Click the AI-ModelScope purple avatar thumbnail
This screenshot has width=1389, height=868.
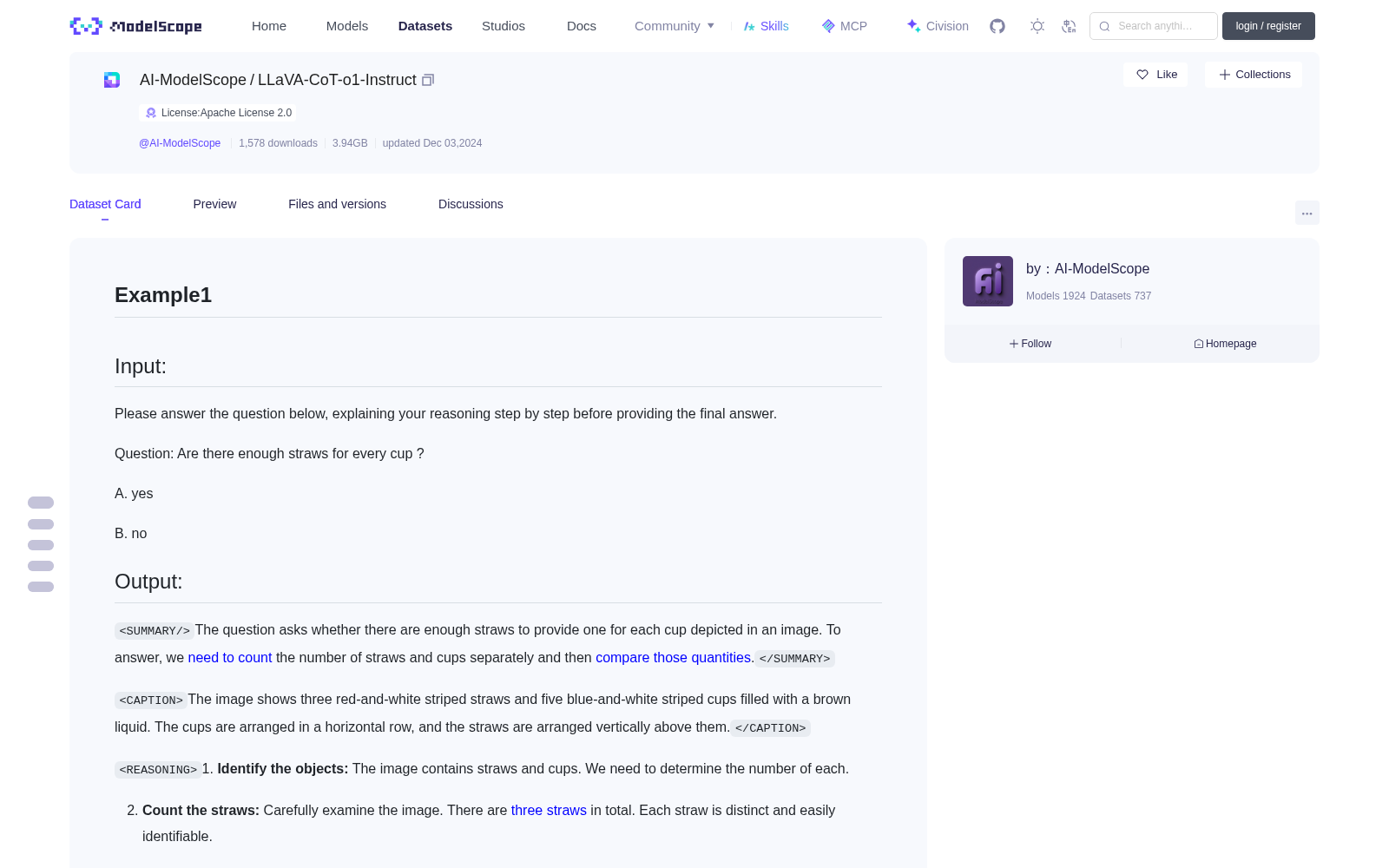click(988, 281)
